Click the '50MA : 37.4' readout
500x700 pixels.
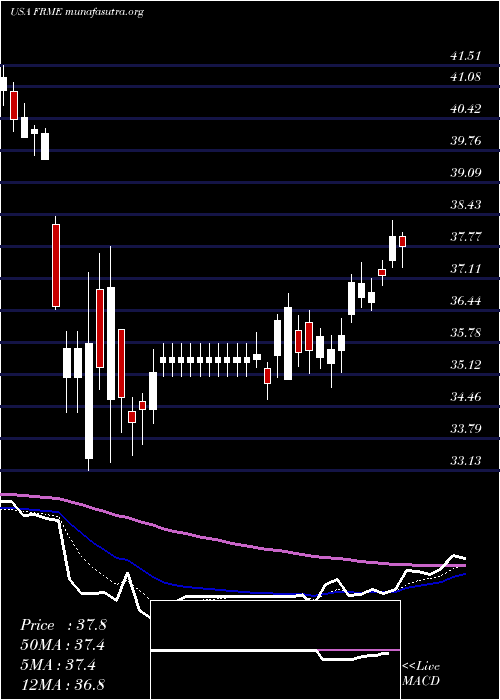point(63,645)
